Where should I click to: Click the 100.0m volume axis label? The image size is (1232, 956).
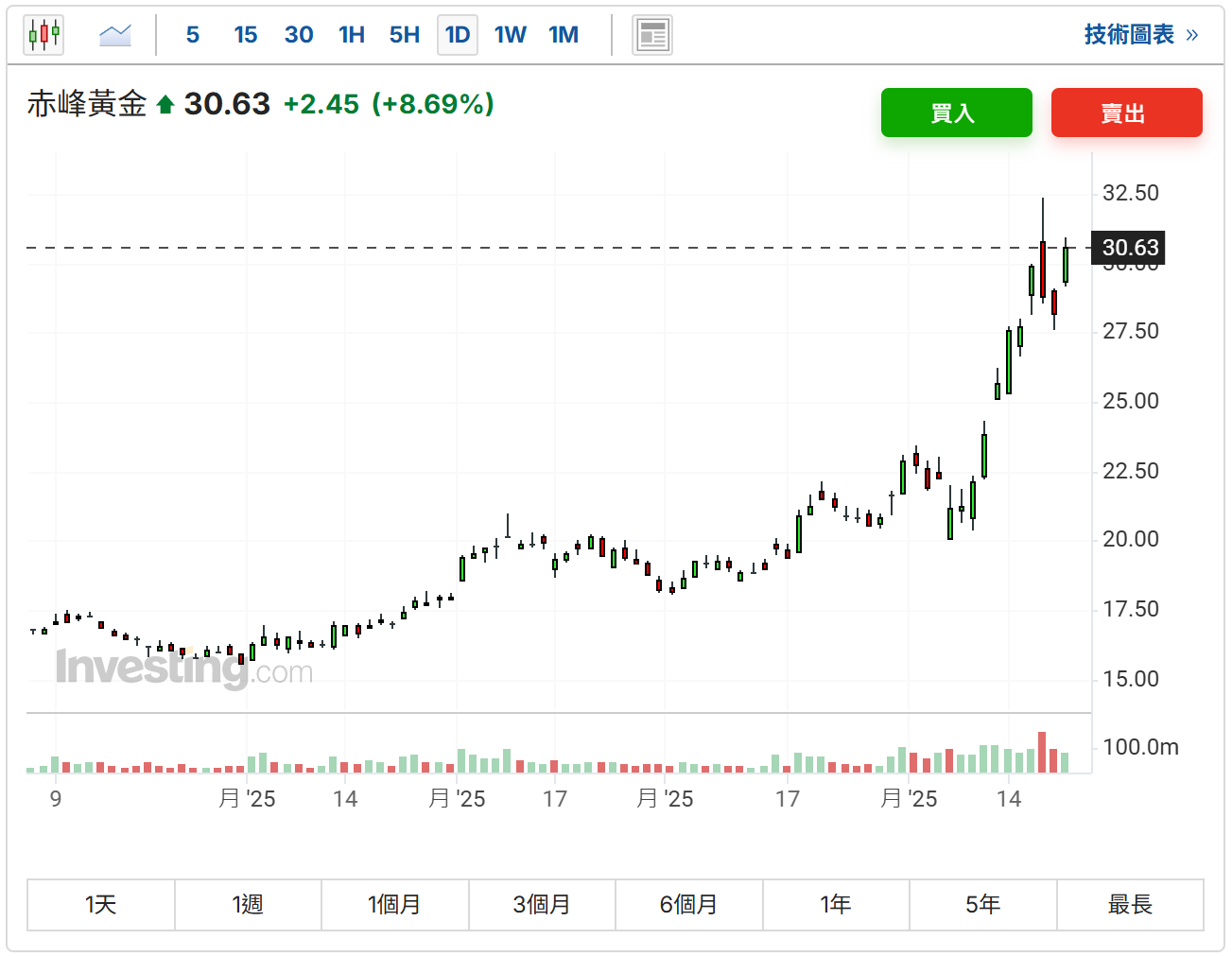(1140, 747)
